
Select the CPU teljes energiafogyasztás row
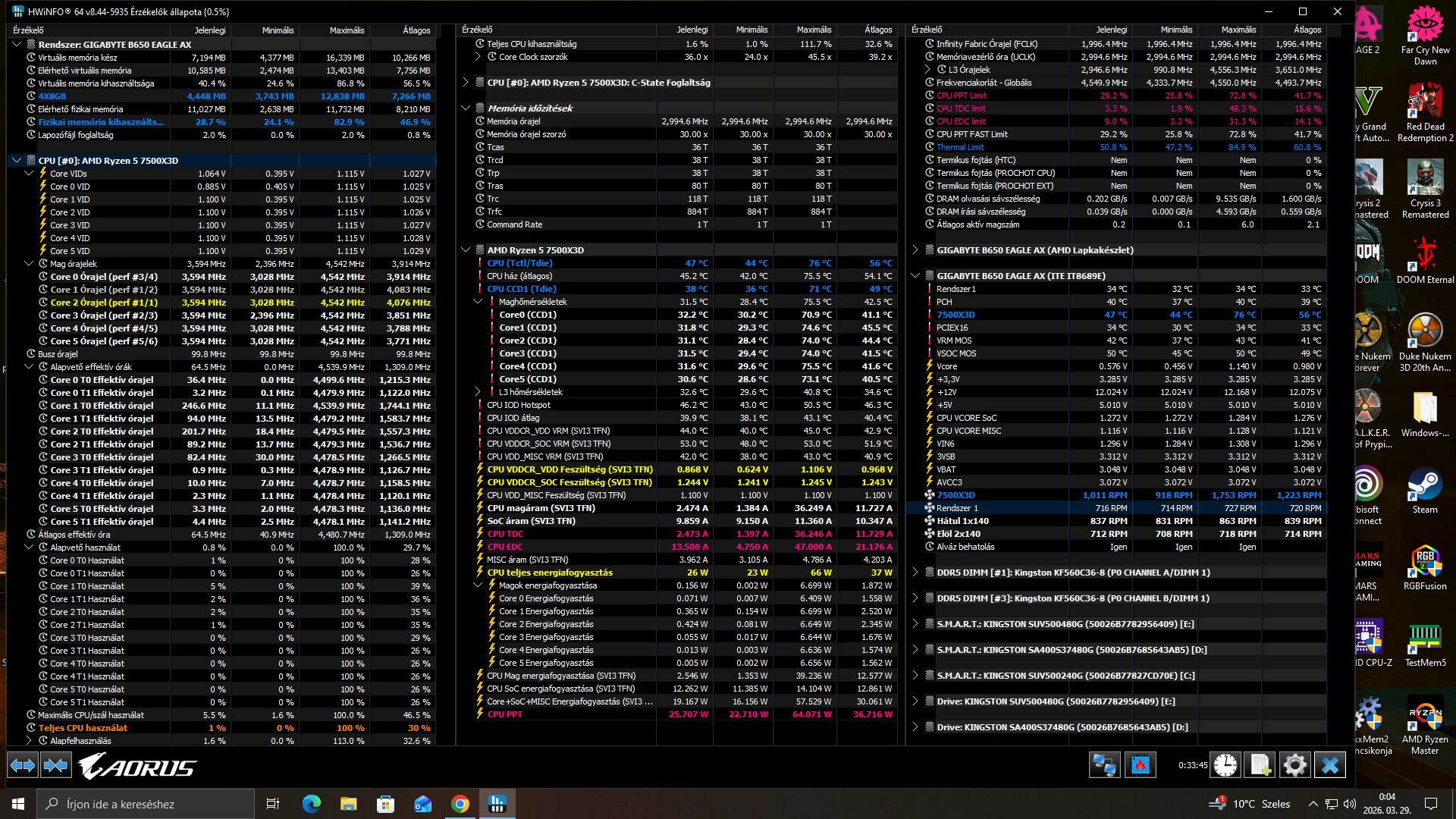coord(550,573)
